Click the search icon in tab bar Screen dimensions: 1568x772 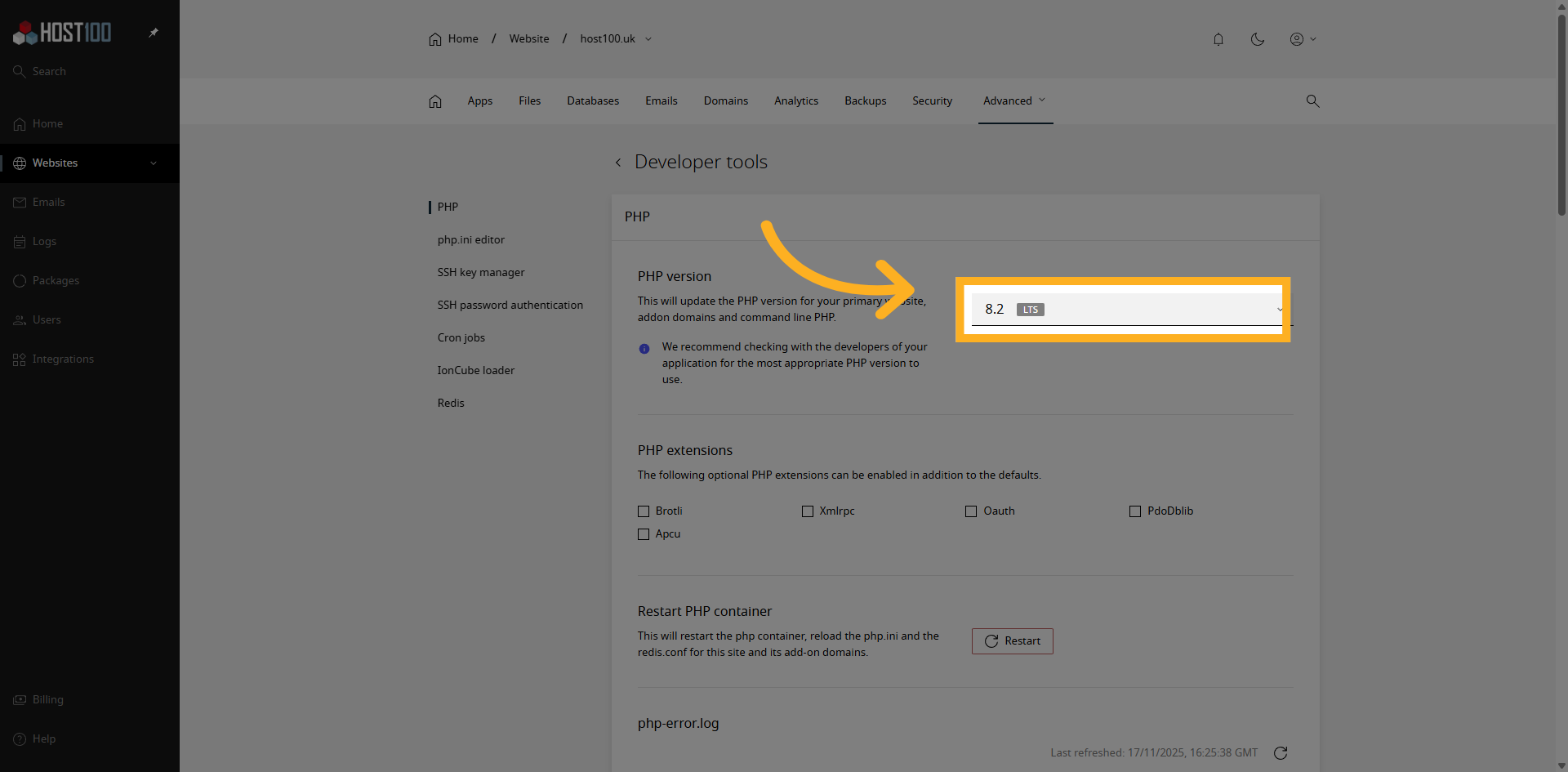point(1312,100)
